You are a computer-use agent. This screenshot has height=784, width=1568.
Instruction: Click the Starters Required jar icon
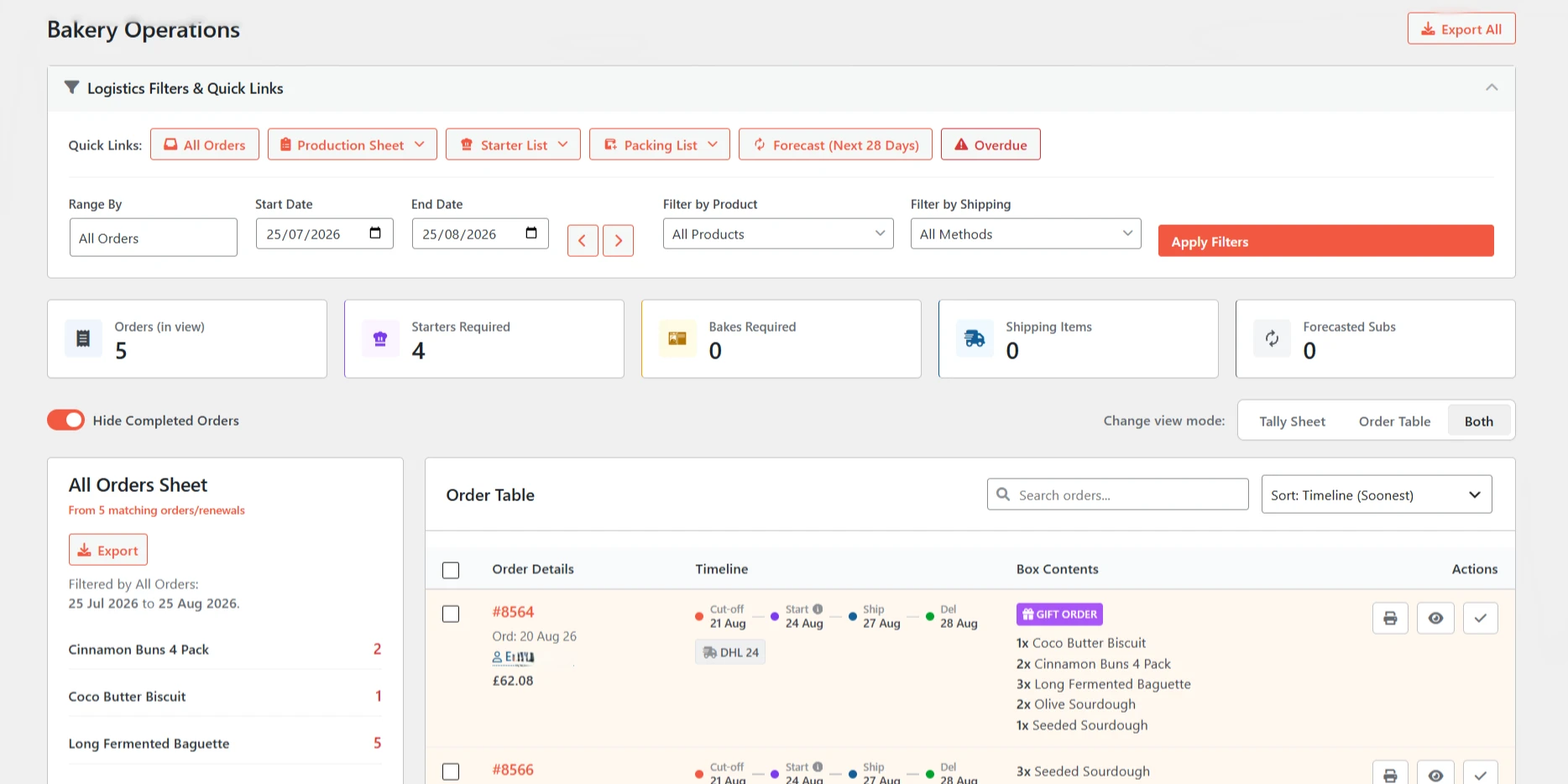click(x=380, y=338)
